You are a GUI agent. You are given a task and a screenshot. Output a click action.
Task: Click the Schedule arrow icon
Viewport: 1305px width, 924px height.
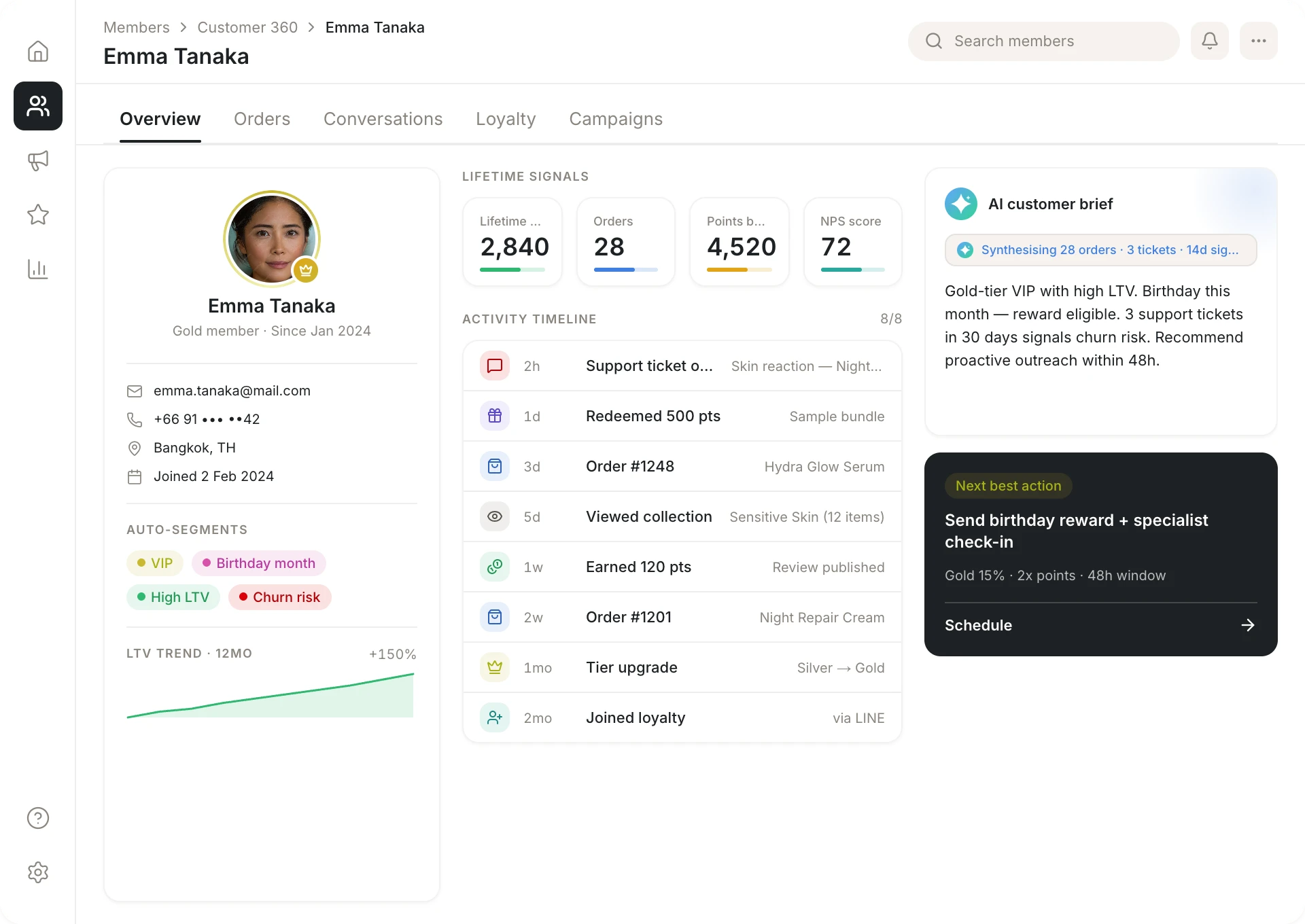pyautogui.click(x=1248, y=625)
